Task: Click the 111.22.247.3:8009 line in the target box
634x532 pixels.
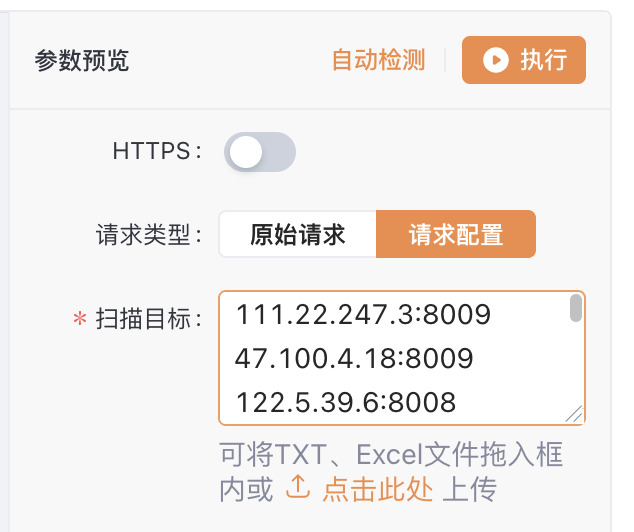Action: coord(363,316)
